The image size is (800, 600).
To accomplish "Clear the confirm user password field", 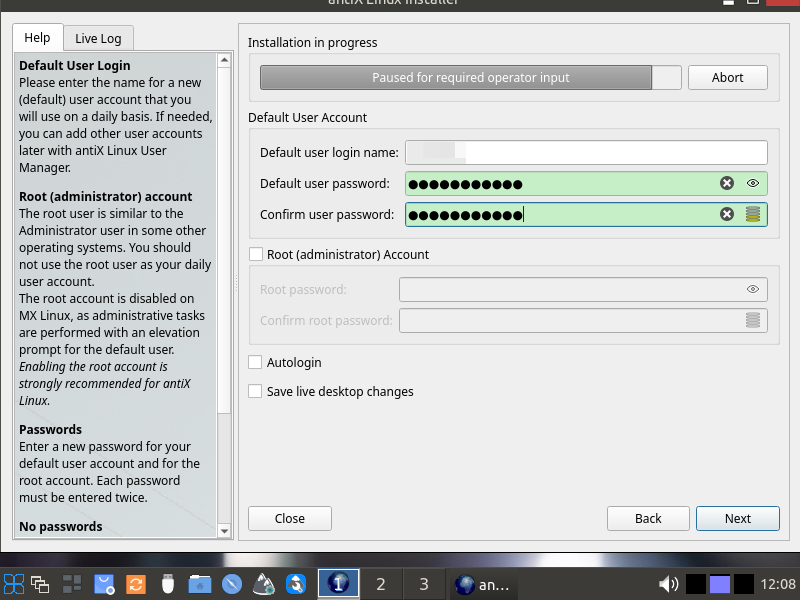I will pyautogui.click(x=727, y=215).
